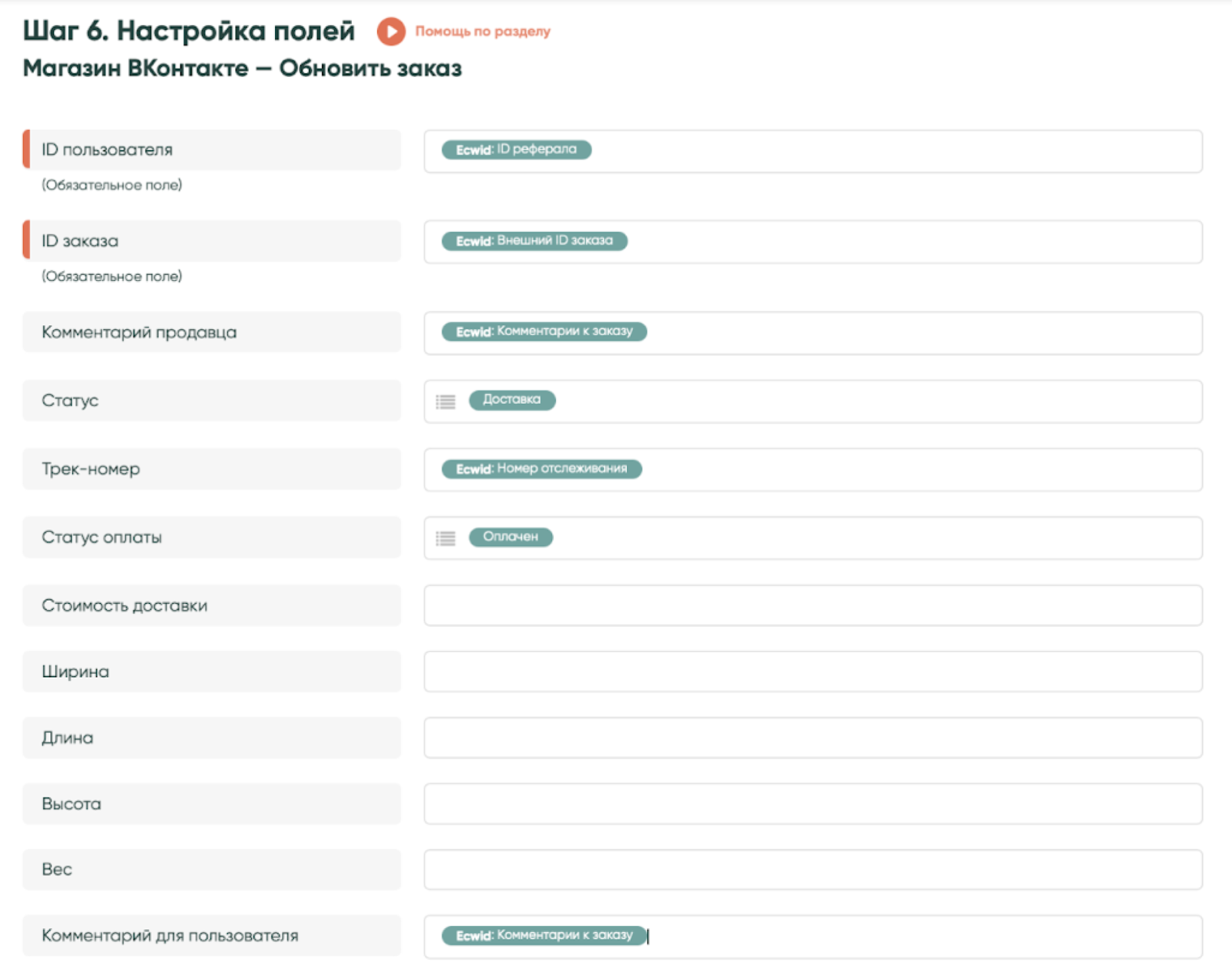This screenshot has width=1232, height=972.
Task: Click the empty Стоимость доставки input field
Action: tap(812, 605)
